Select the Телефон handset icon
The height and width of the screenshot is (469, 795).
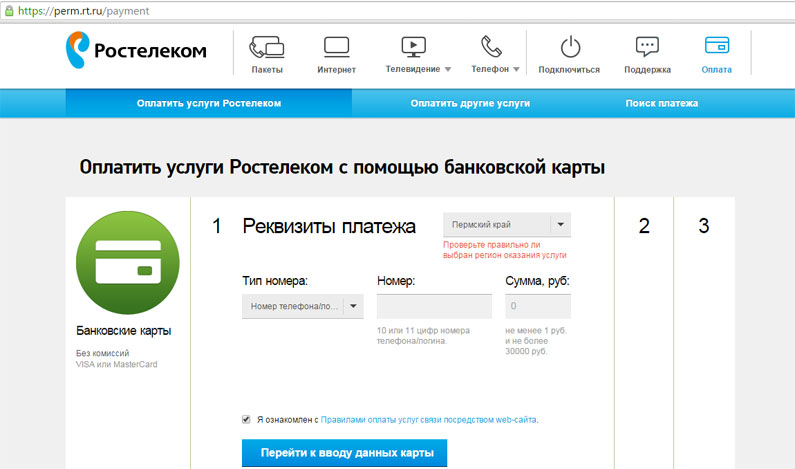(490, 47)
